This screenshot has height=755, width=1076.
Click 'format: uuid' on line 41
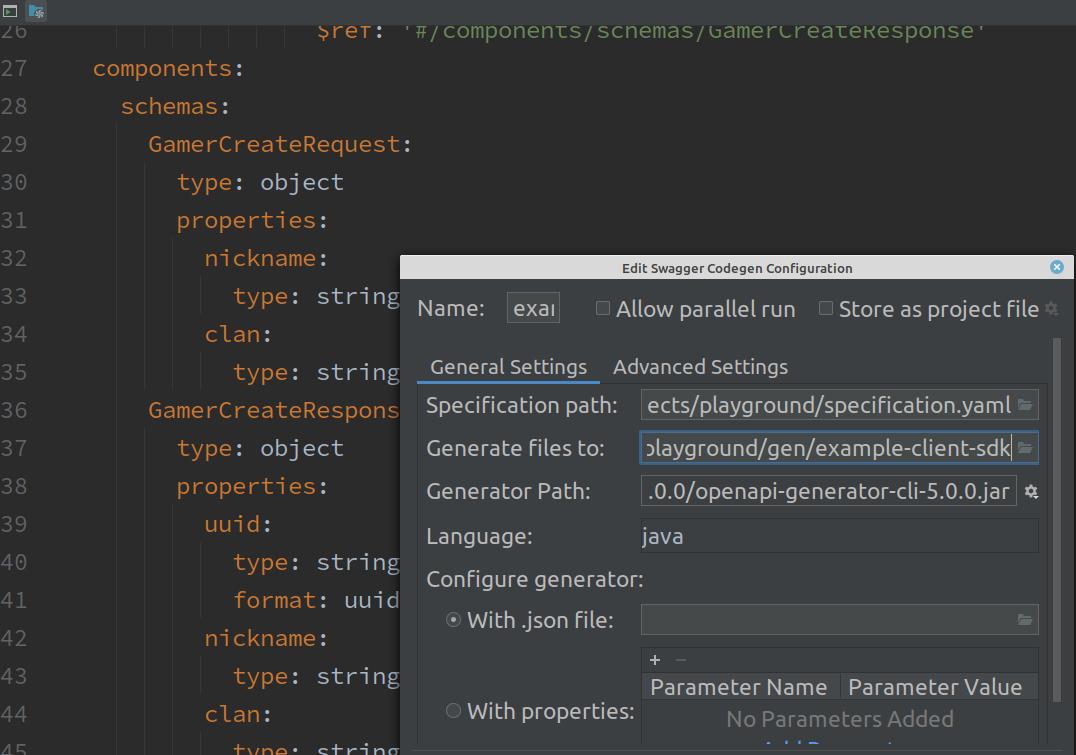316,601
